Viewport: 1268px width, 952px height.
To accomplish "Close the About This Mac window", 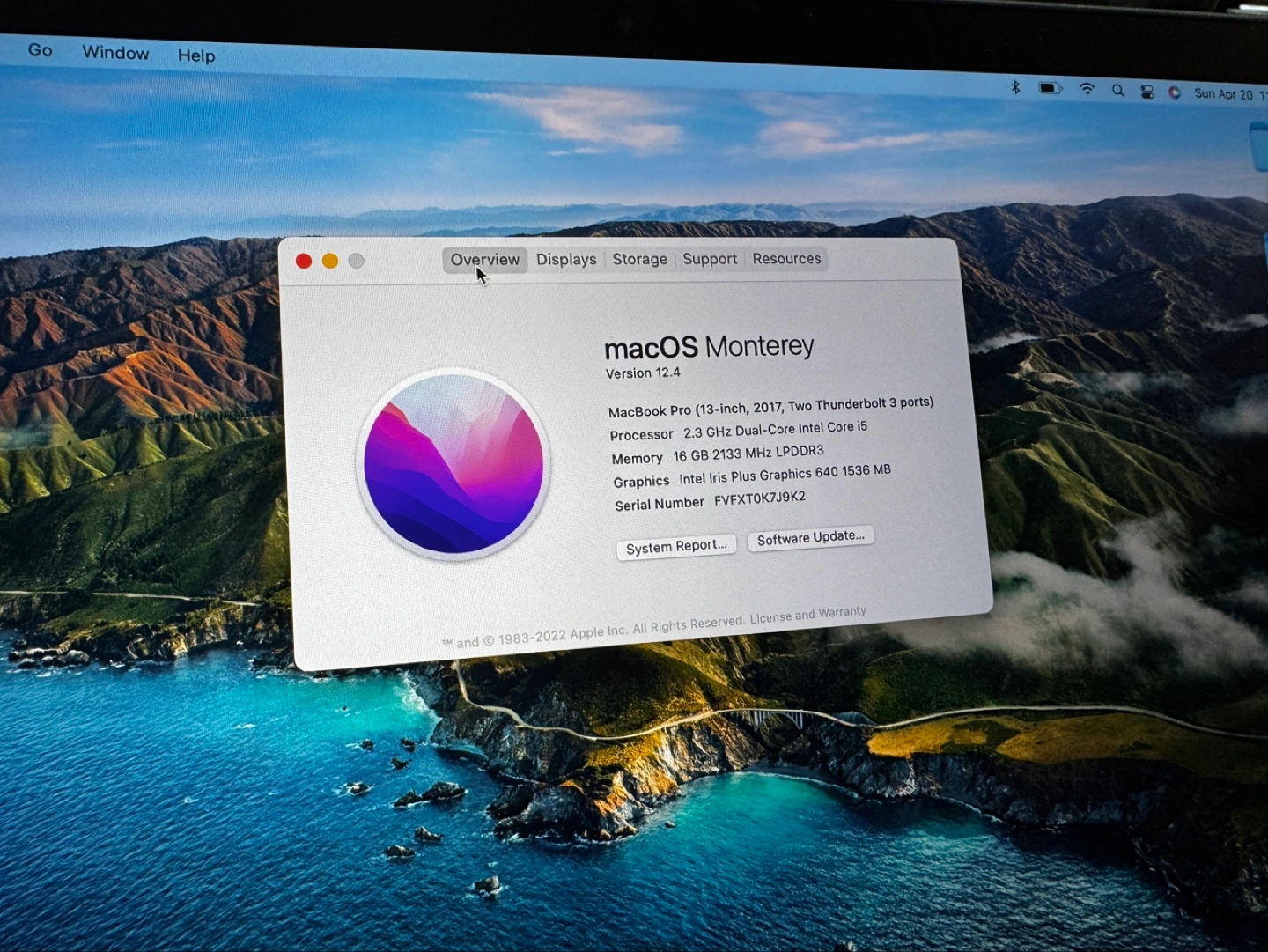I will click(x=304, y=261).
